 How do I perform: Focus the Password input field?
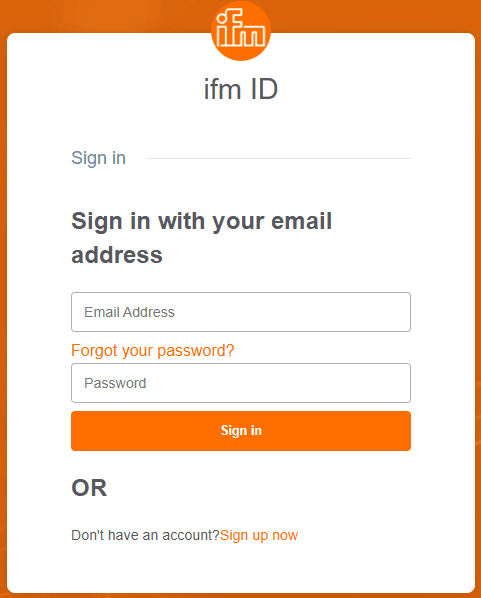point(241,383)
